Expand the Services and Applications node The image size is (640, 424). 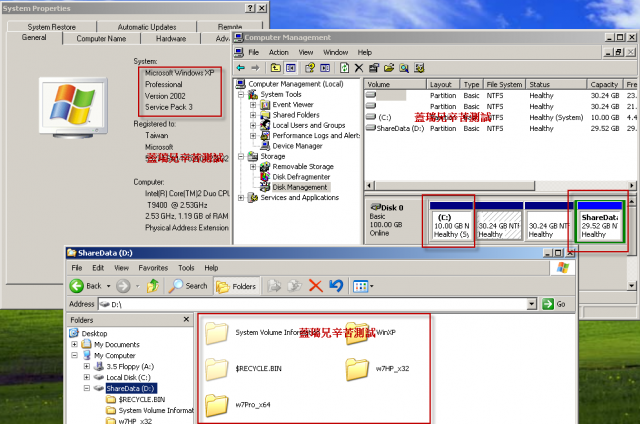[241, 198]
